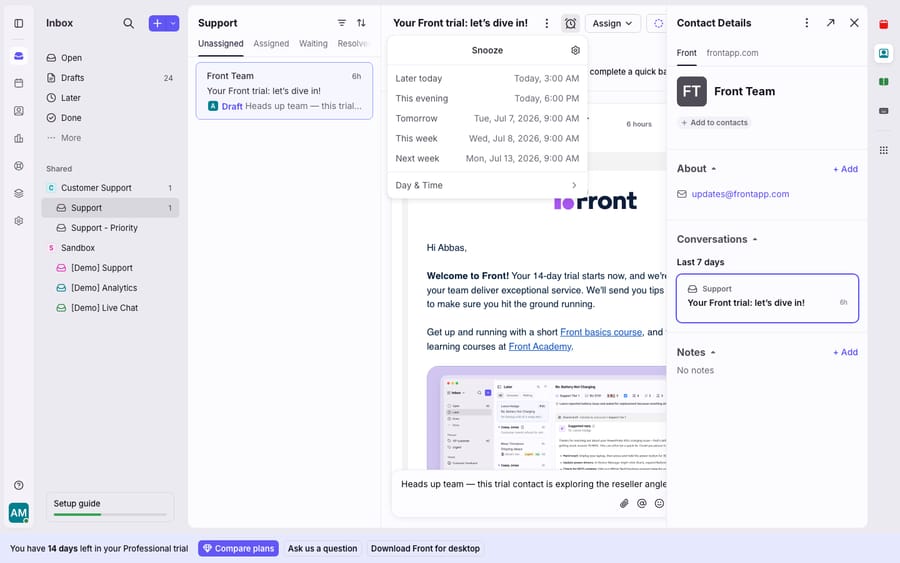900x563 pixels.
Task: Open Setup guide progress bar
Action: pos(110,507)
